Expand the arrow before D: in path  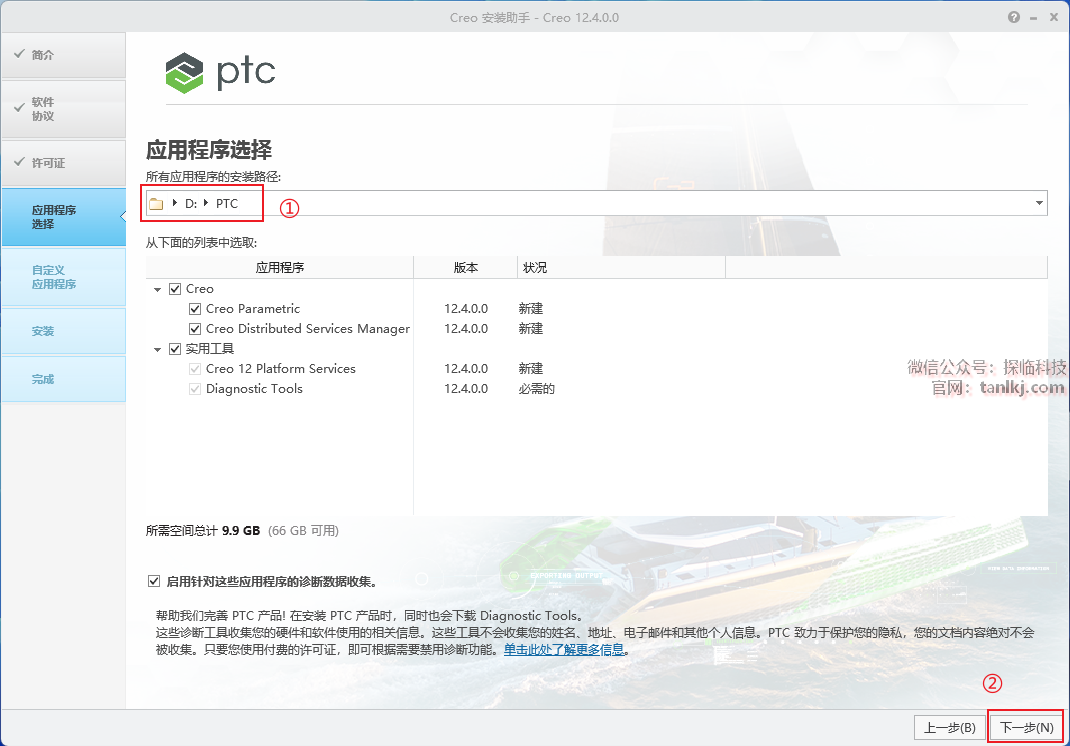[x=175, y=203]
